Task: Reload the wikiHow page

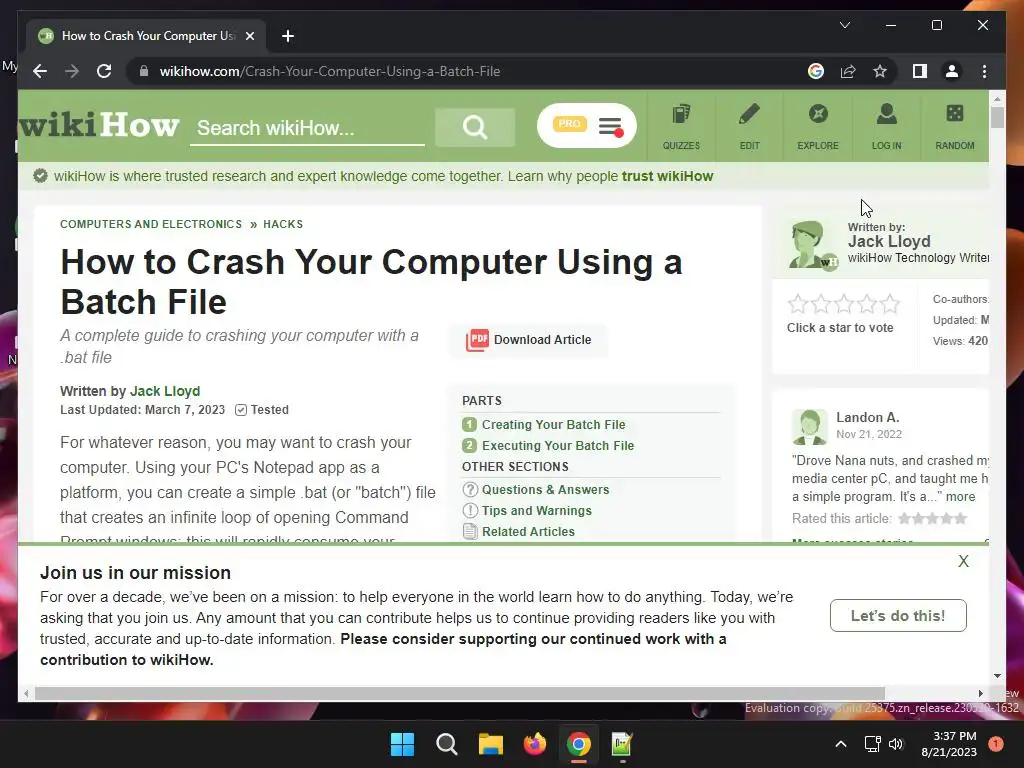Action: [104, 71]
